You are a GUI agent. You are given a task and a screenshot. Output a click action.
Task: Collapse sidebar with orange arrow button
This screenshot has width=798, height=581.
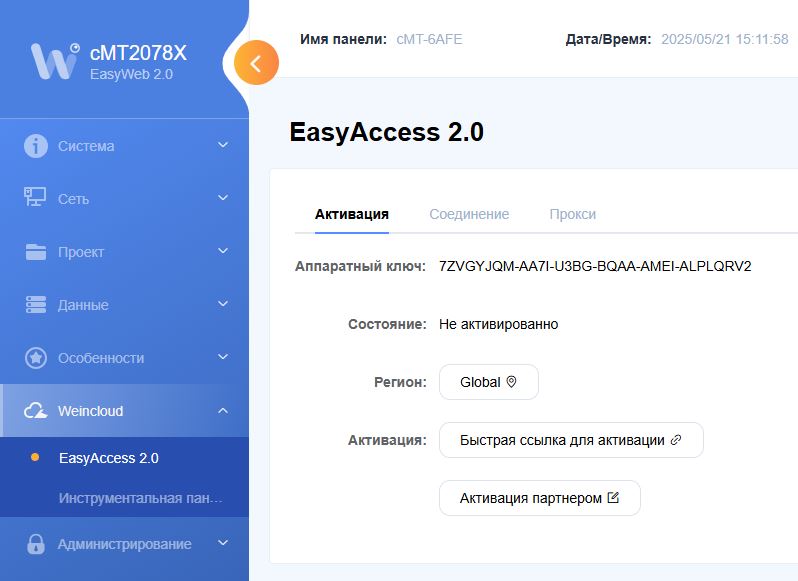click(x=256, y=64)
